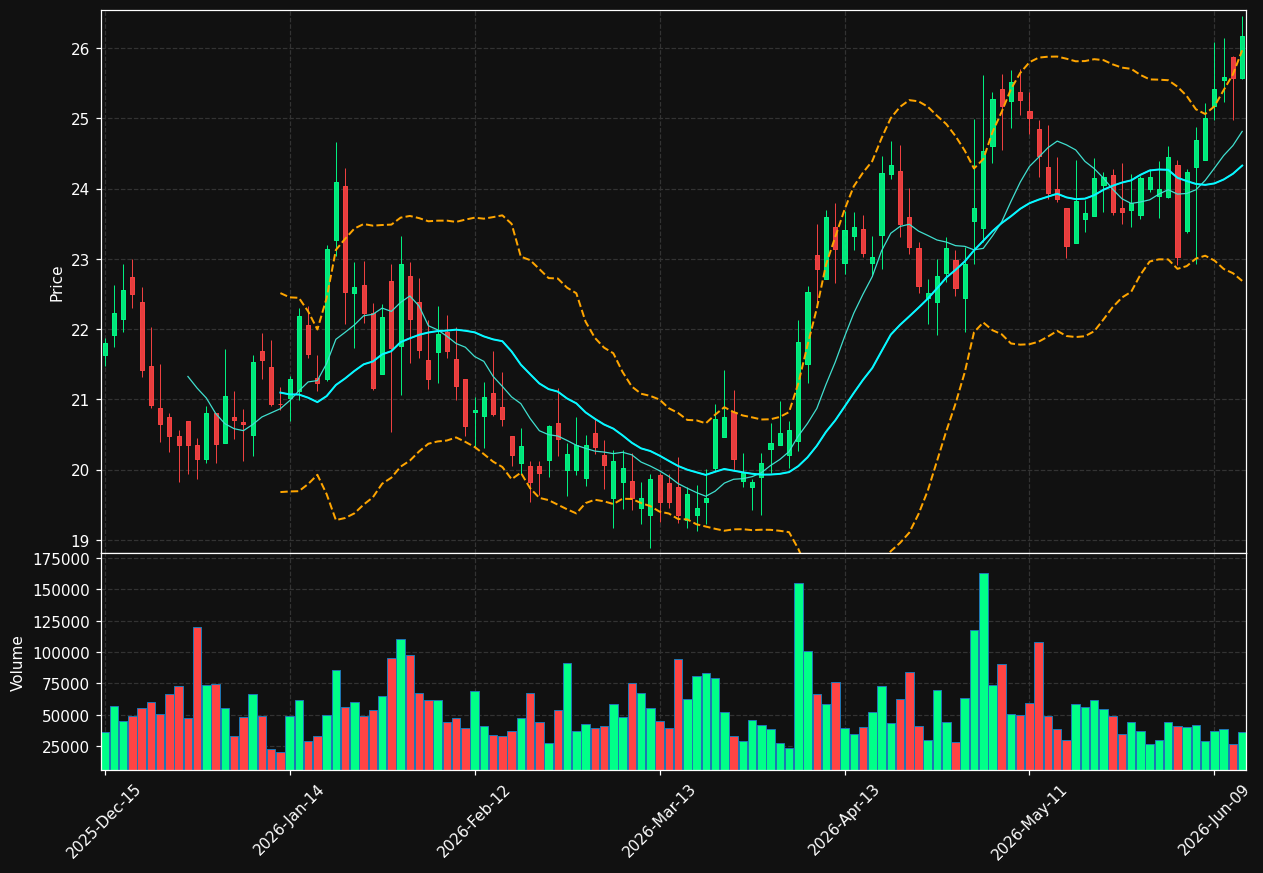1263x873 pixels.
Task: Click the 2026-May-11 date label
Action: click(1029, 821)
